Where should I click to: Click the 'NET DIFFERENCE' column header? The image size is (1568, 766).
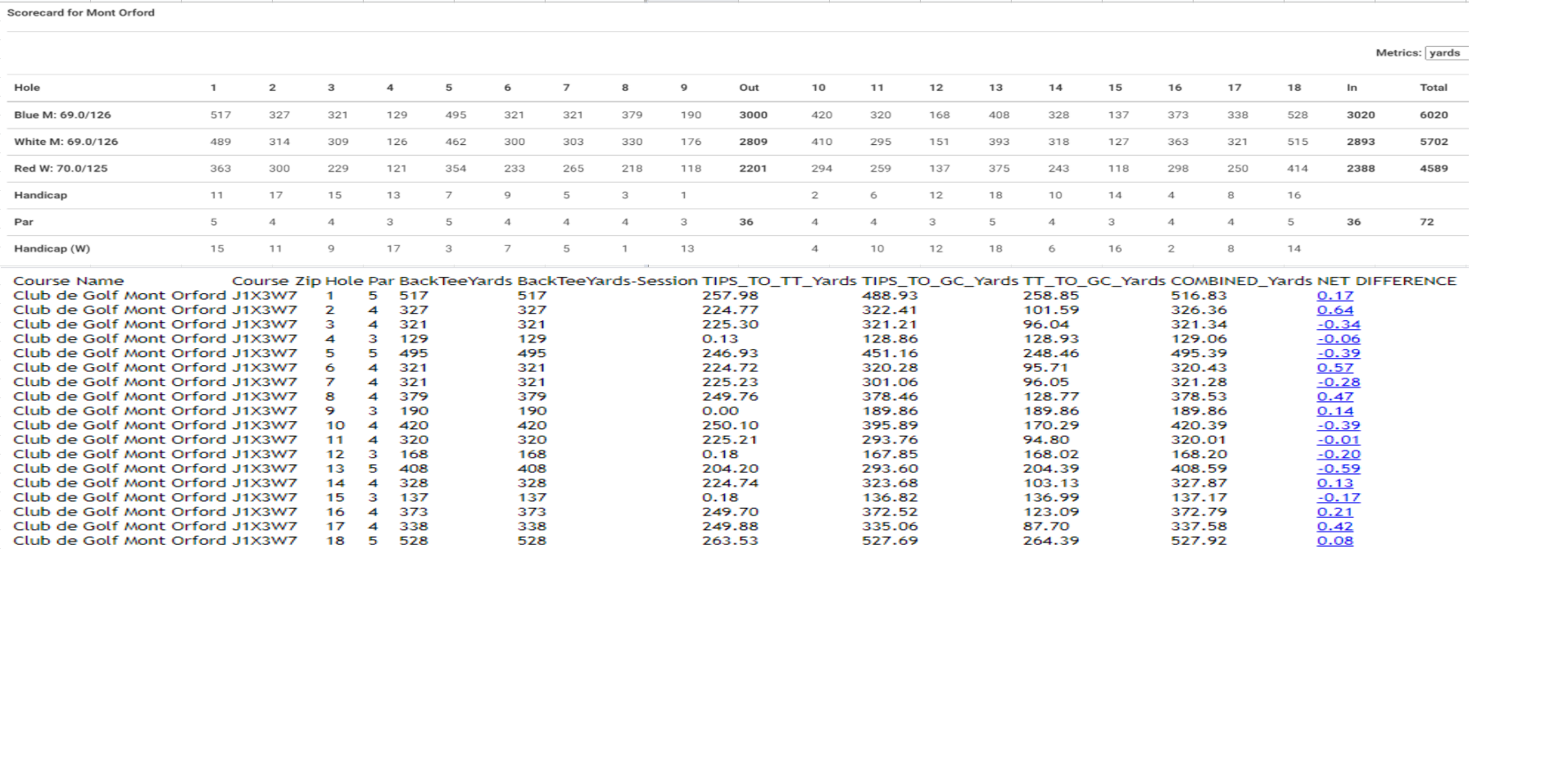point(1386,281)
